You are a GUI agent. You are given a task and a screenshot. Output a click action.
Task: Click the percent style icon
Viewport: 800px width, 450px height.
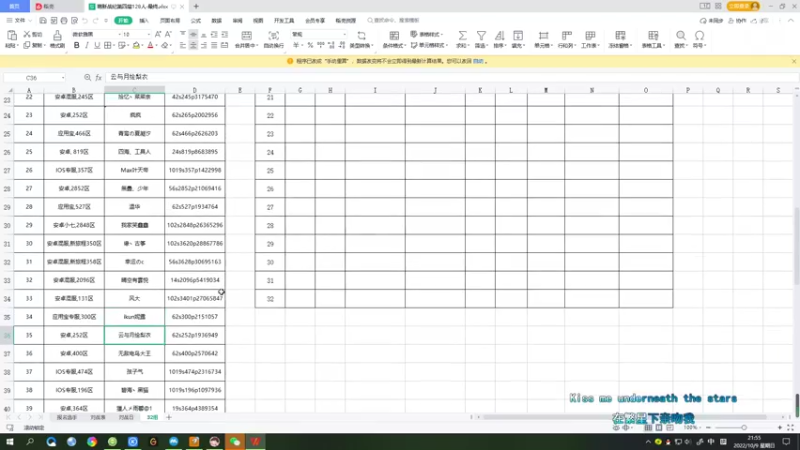tap(310, 45)
